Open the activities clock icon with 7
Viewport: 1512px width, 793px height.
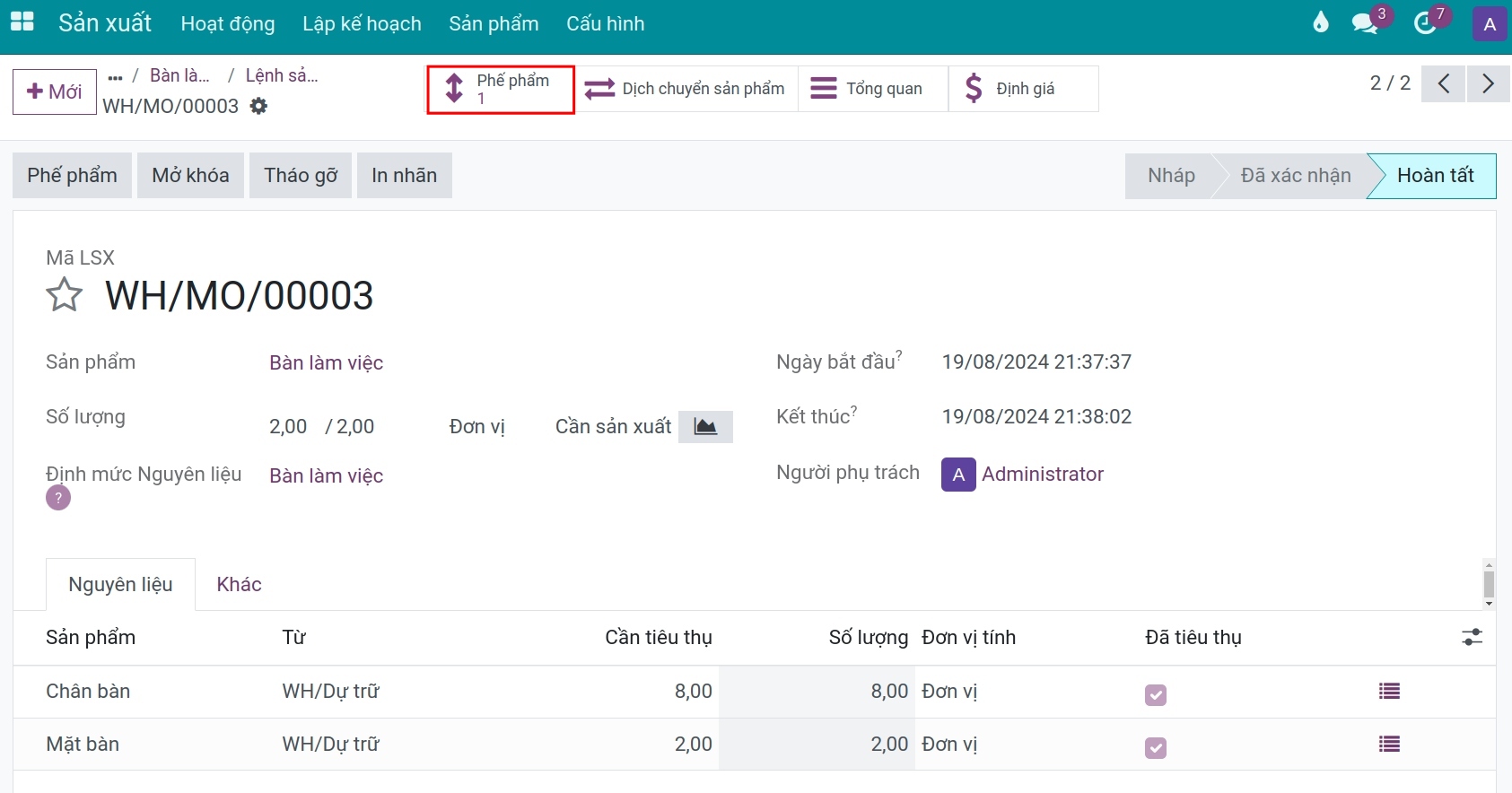(x=1425, y=22)
